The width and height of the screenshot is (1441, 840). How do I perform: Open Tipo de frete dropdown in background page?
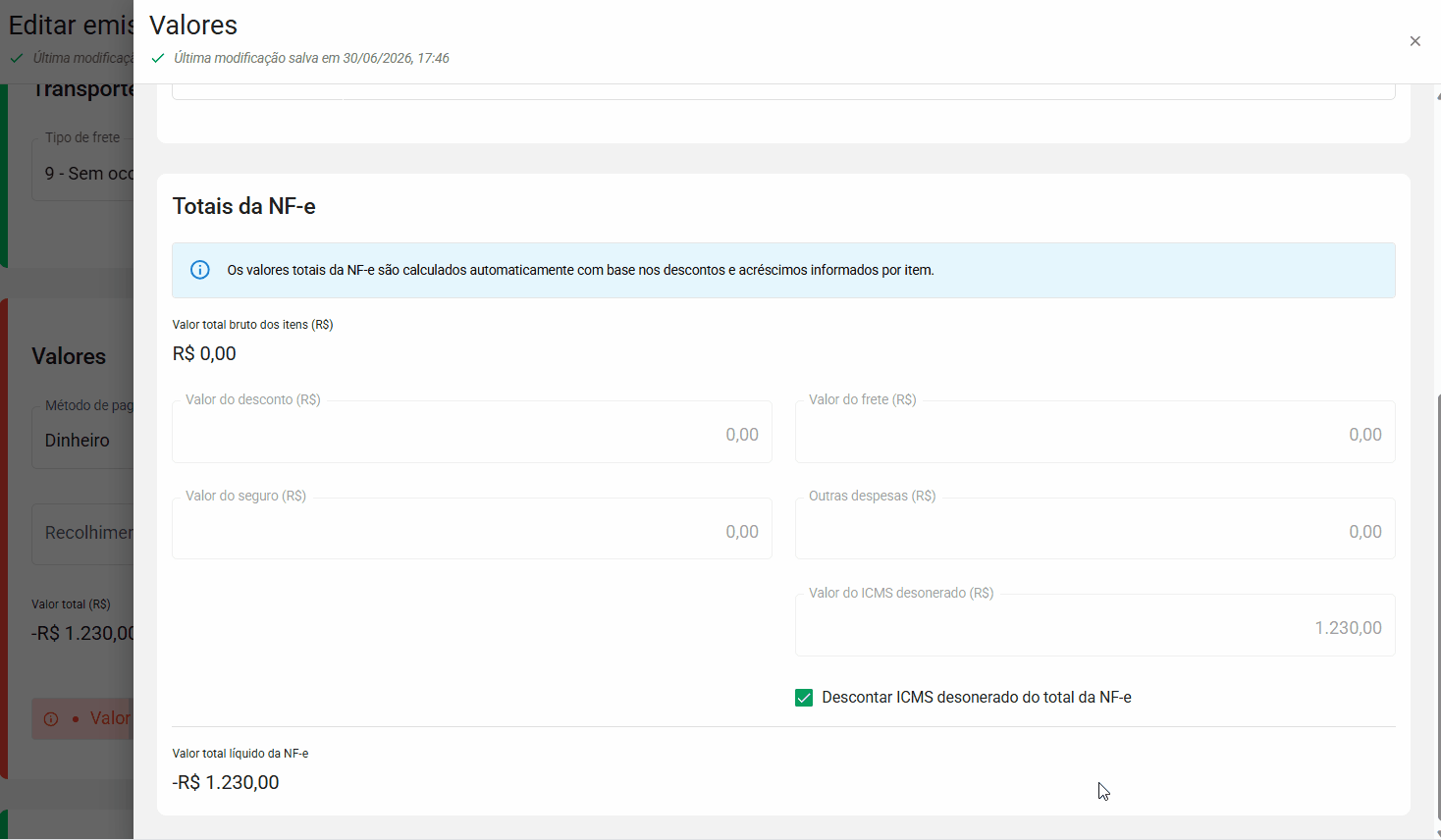tap(83, 170)
